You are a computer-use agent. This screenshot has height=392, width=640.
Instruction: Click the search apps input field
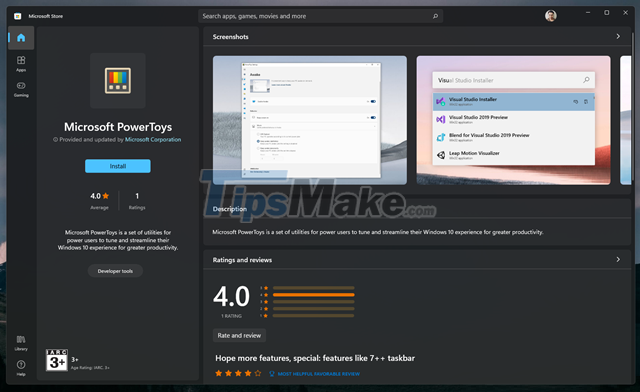point(320,16)
